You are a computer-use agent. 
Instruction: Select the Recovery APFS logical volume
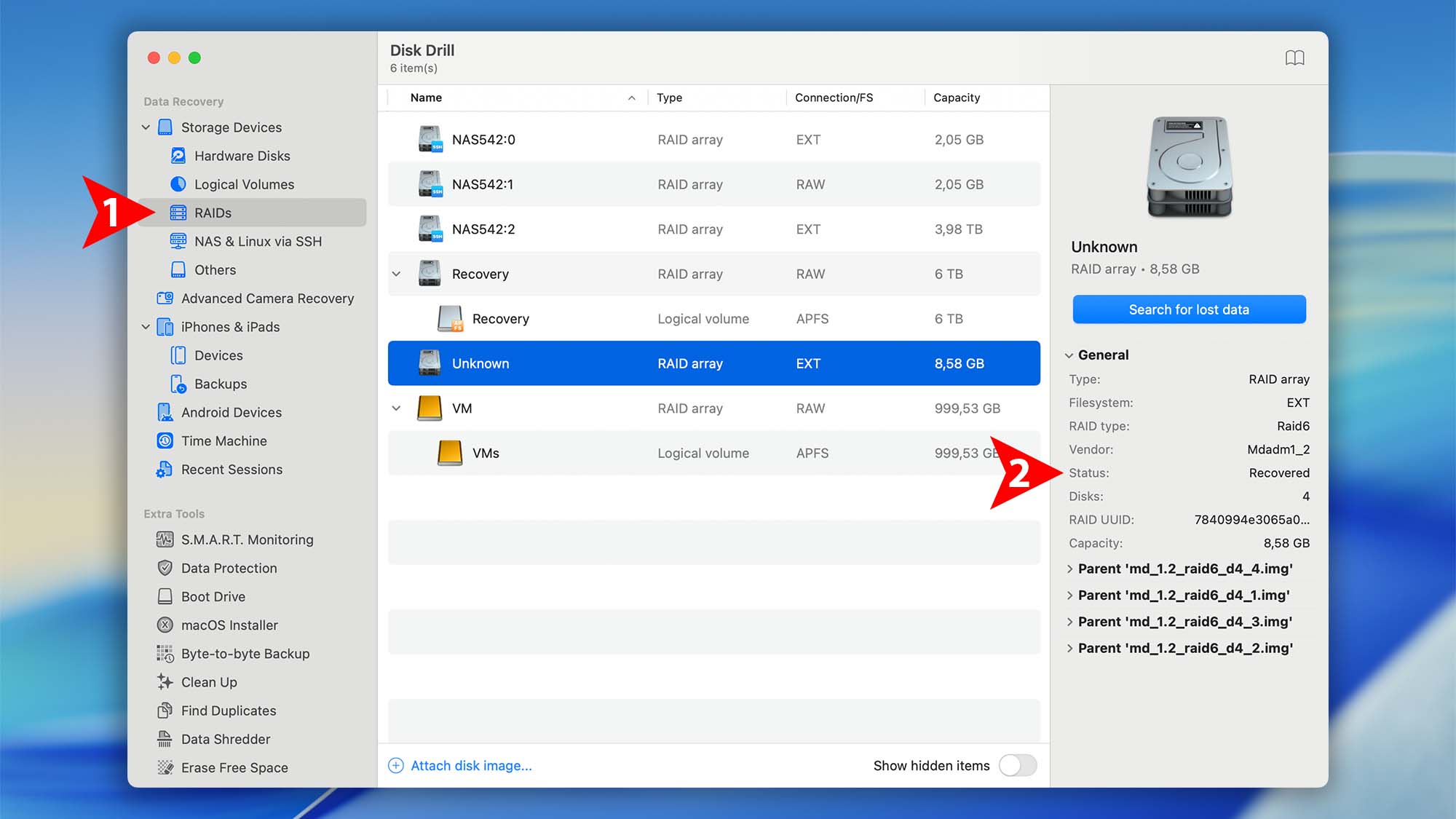tap(713, 319)
